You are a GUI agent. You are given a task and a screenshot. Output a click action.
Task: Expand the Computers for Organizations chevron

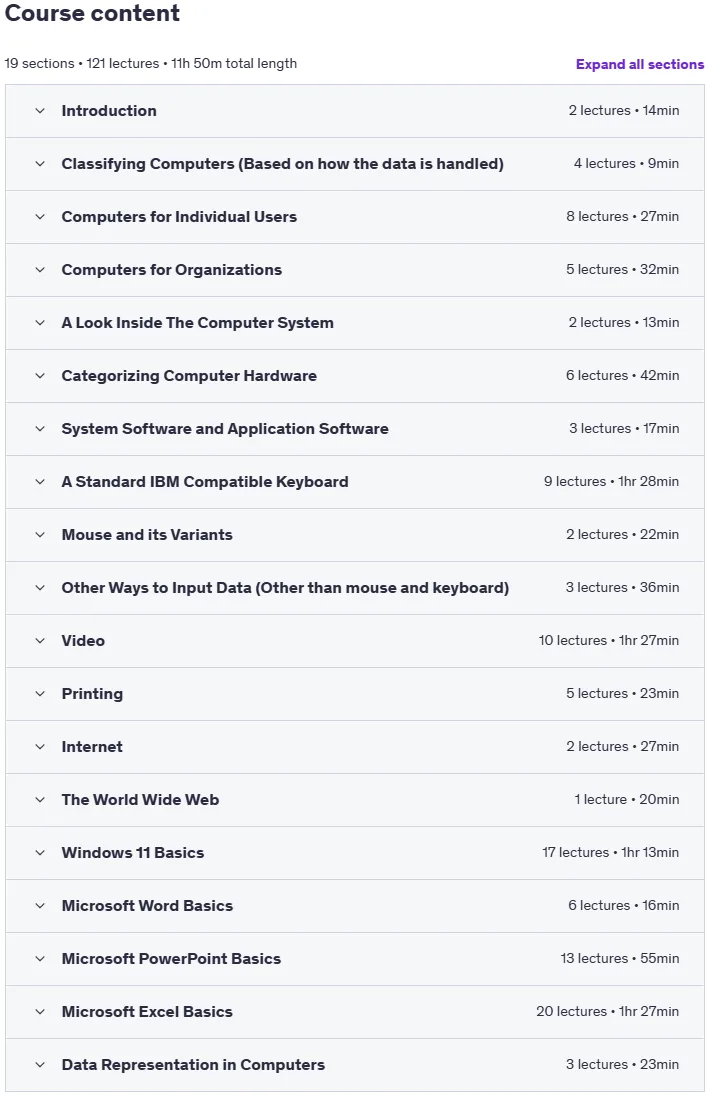tap(40, 270)
